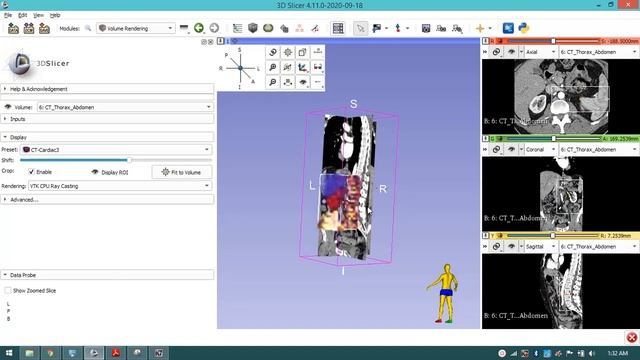640x360 pixels.
Task: Open the Extensions Manager icon
Action: 508,28
